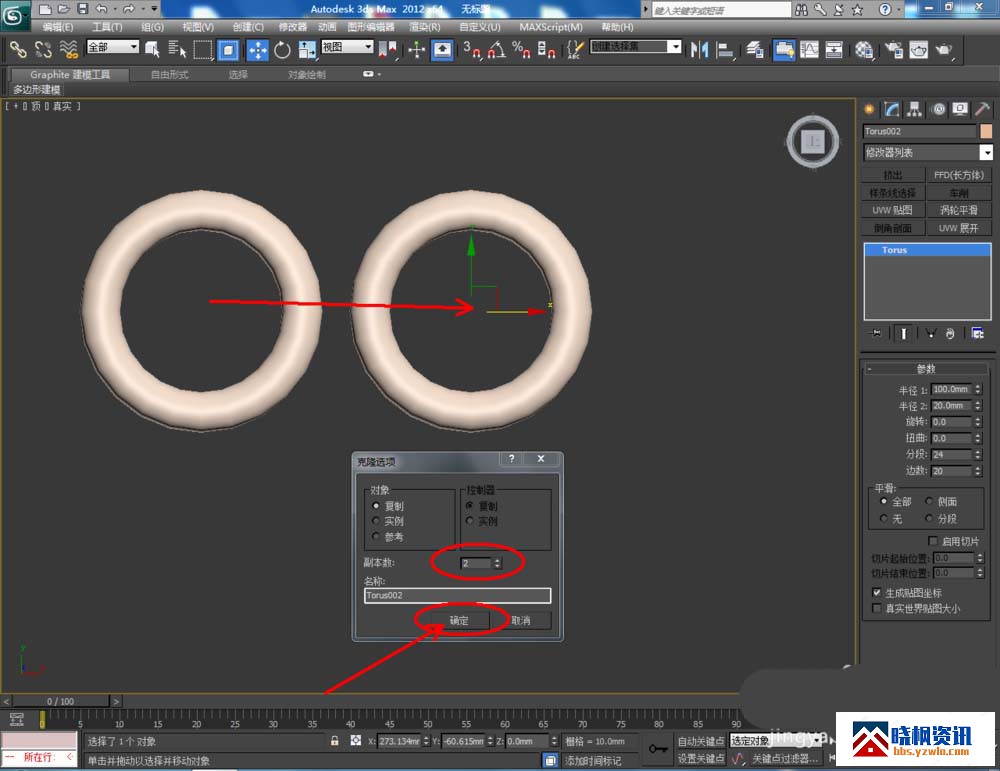Switch to the Modify panel icon

pos(892,110)
